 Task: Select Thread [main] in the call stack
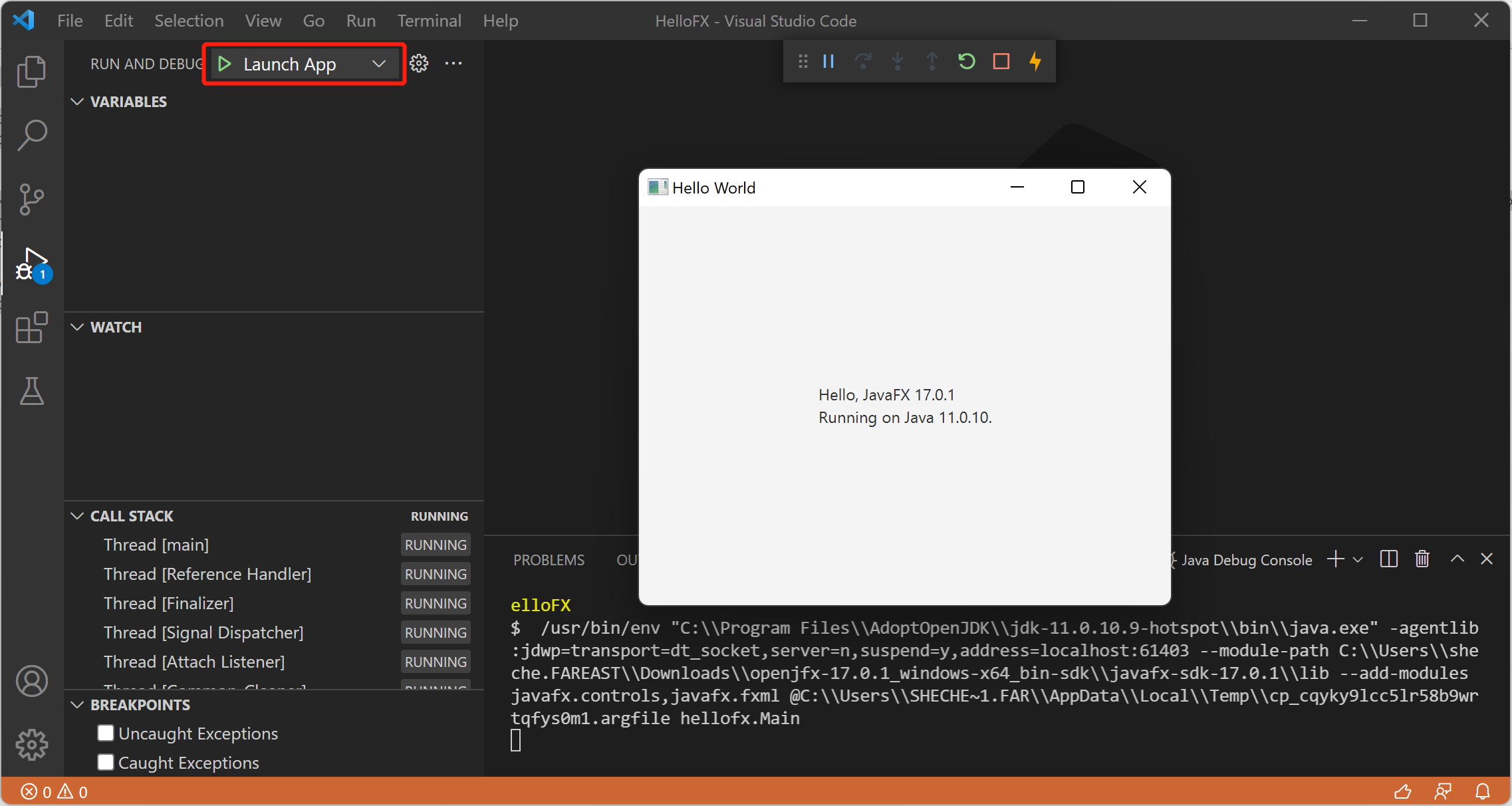tap(156, 545)
